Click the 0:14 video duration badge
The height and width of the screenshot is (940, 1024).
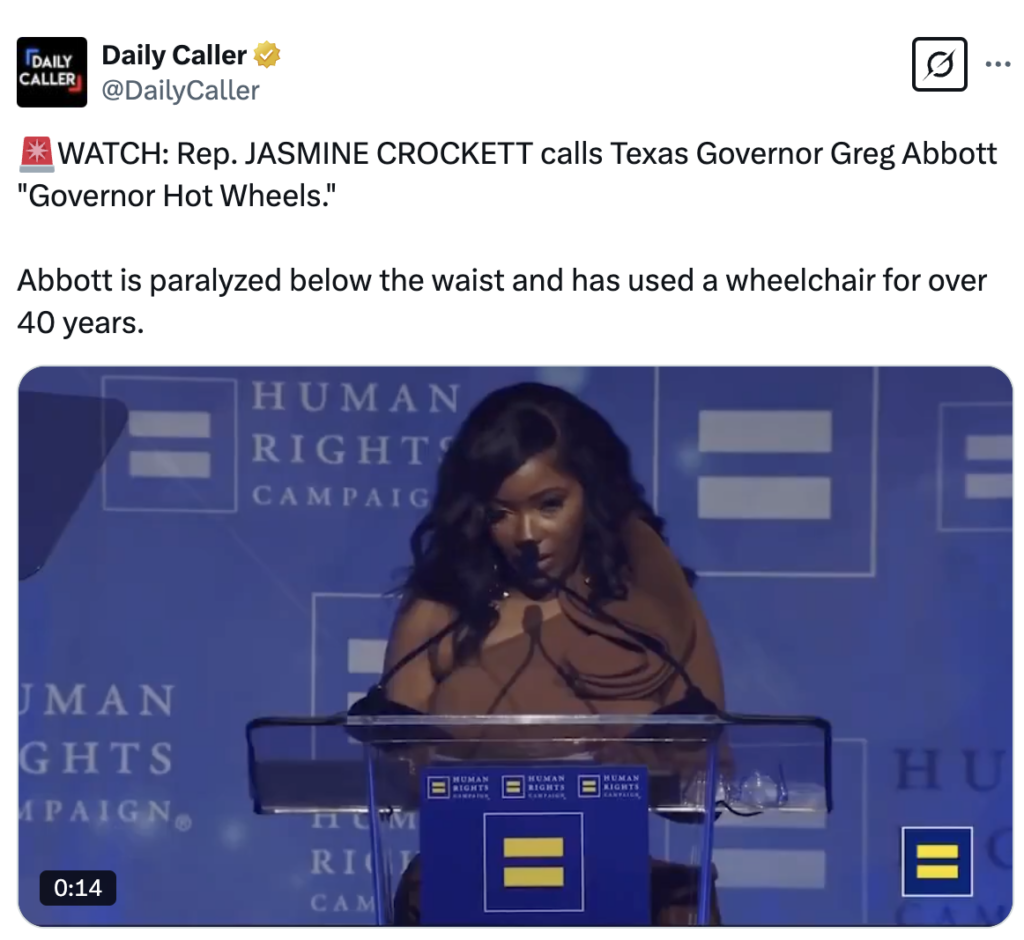[78, 888]
